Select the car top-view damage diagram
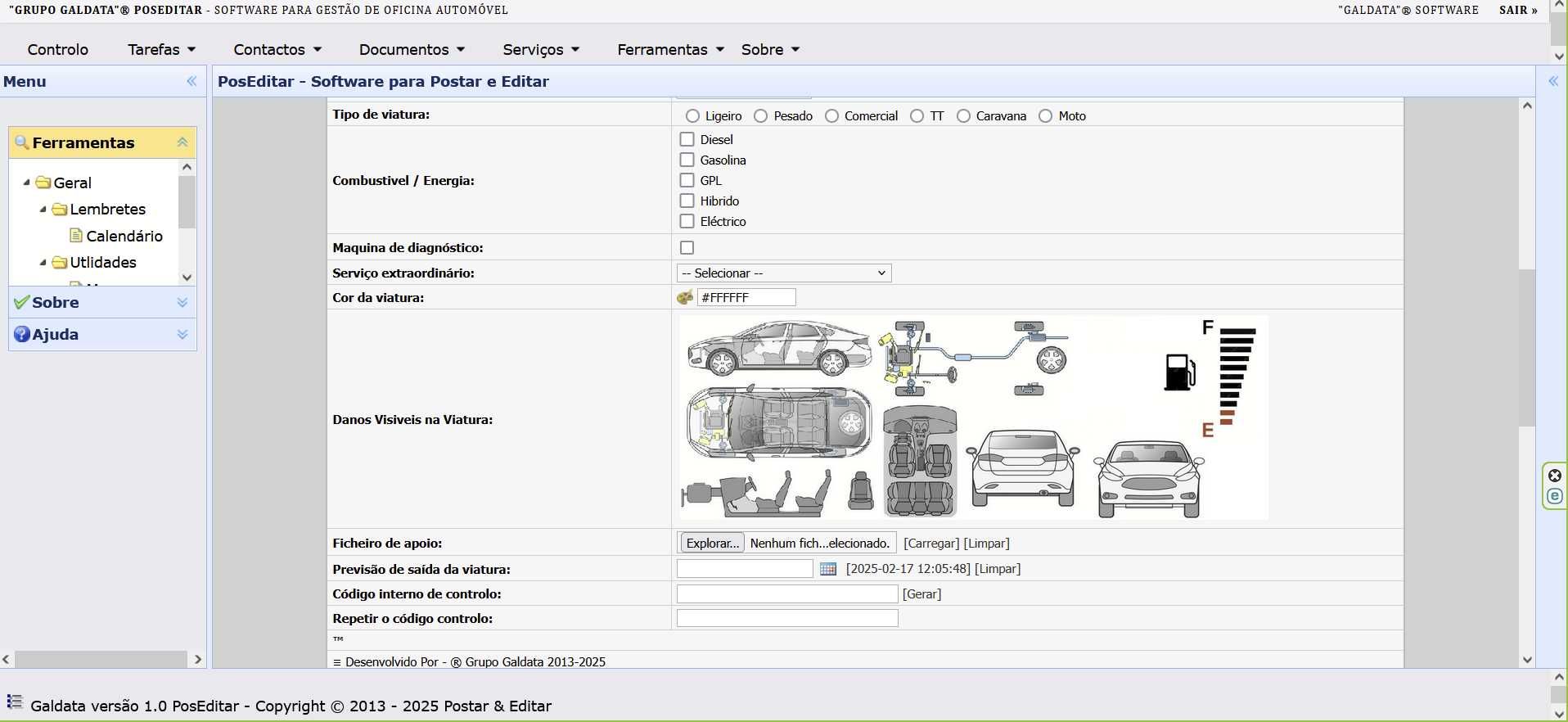 tap(779, 423)
